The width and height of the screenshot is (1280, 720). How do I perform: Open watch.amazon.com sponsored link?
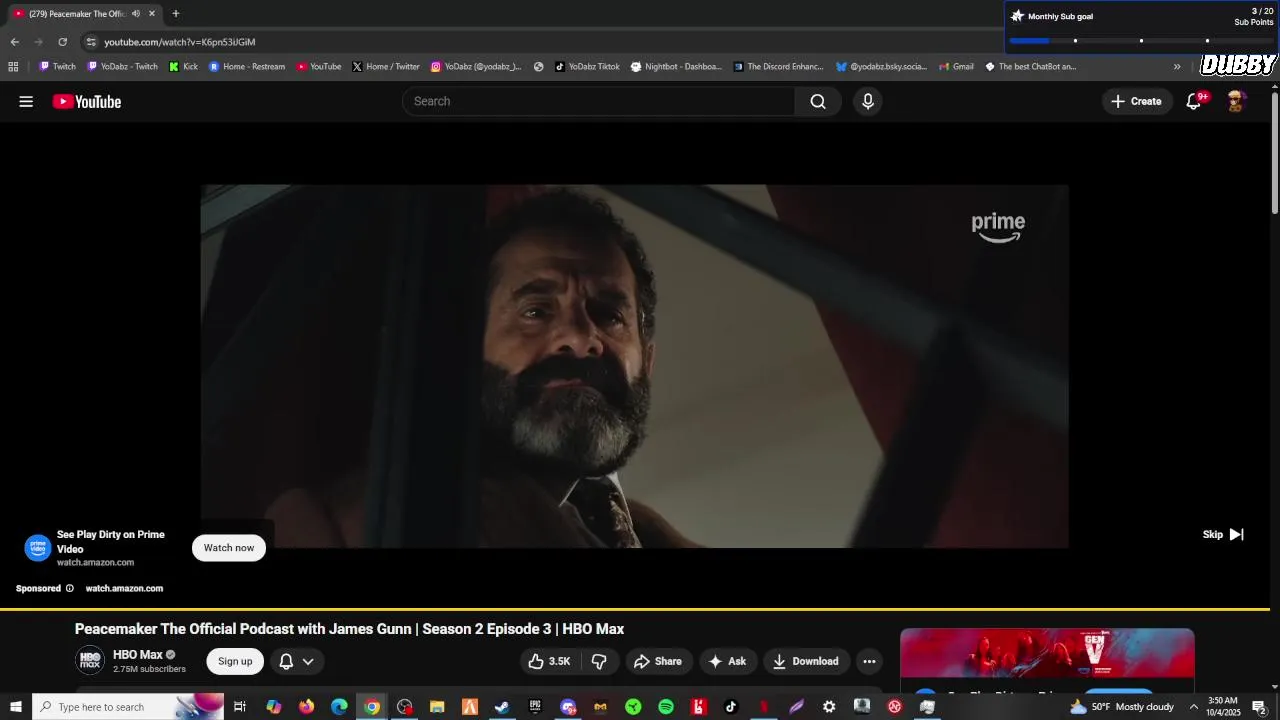124,588
